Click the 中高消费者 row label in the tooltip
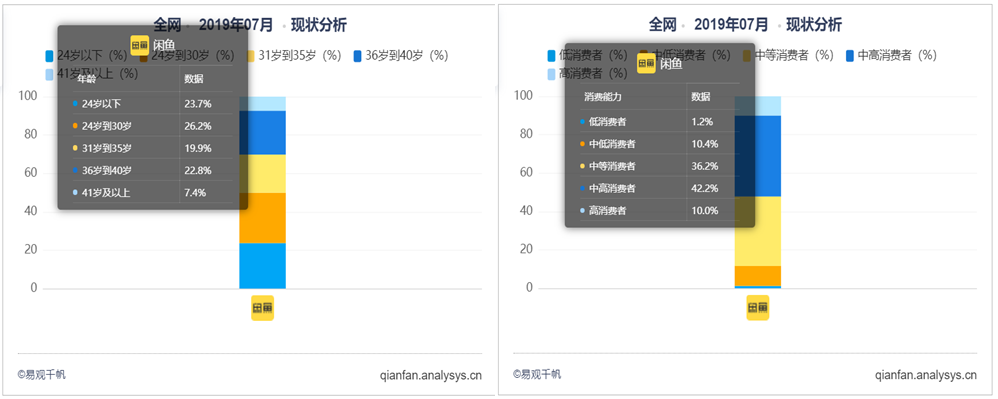The height and width of the screenshot is (399, 998). pyautogui.click(x=612, y=188)
